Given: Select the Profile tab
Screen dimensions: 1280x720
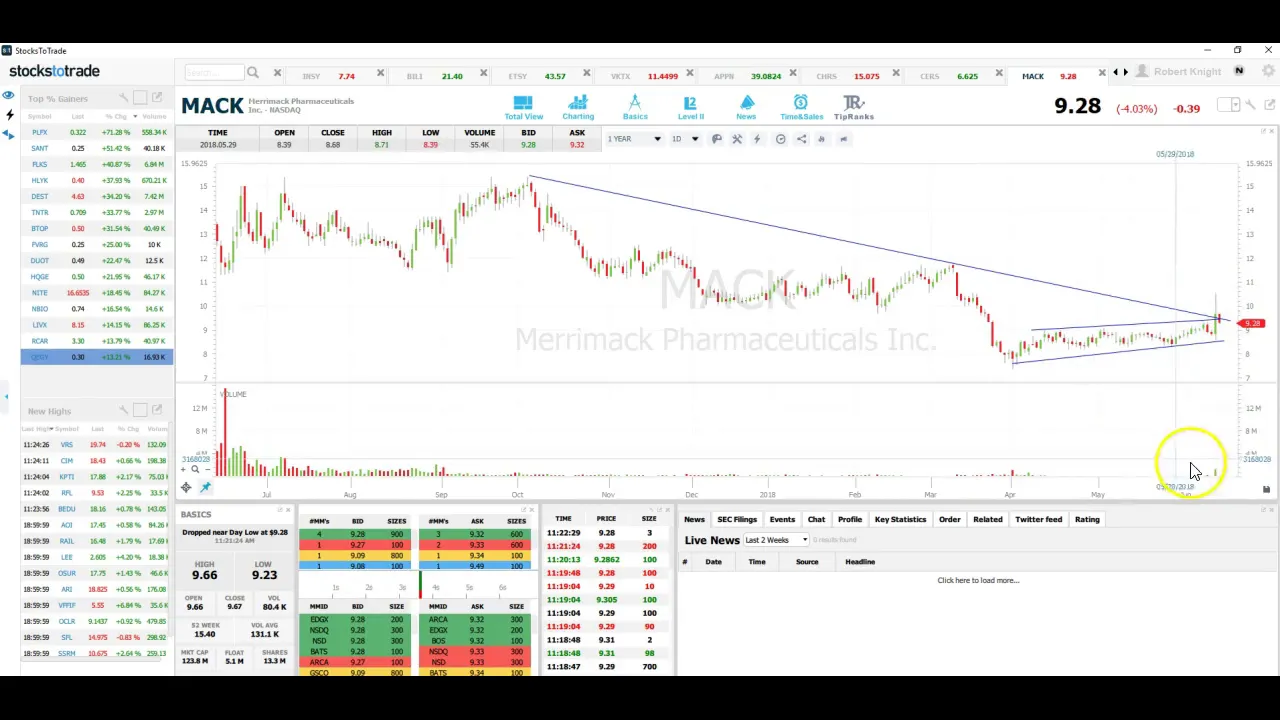Looking at the screenshot, I should click(850, 519).
